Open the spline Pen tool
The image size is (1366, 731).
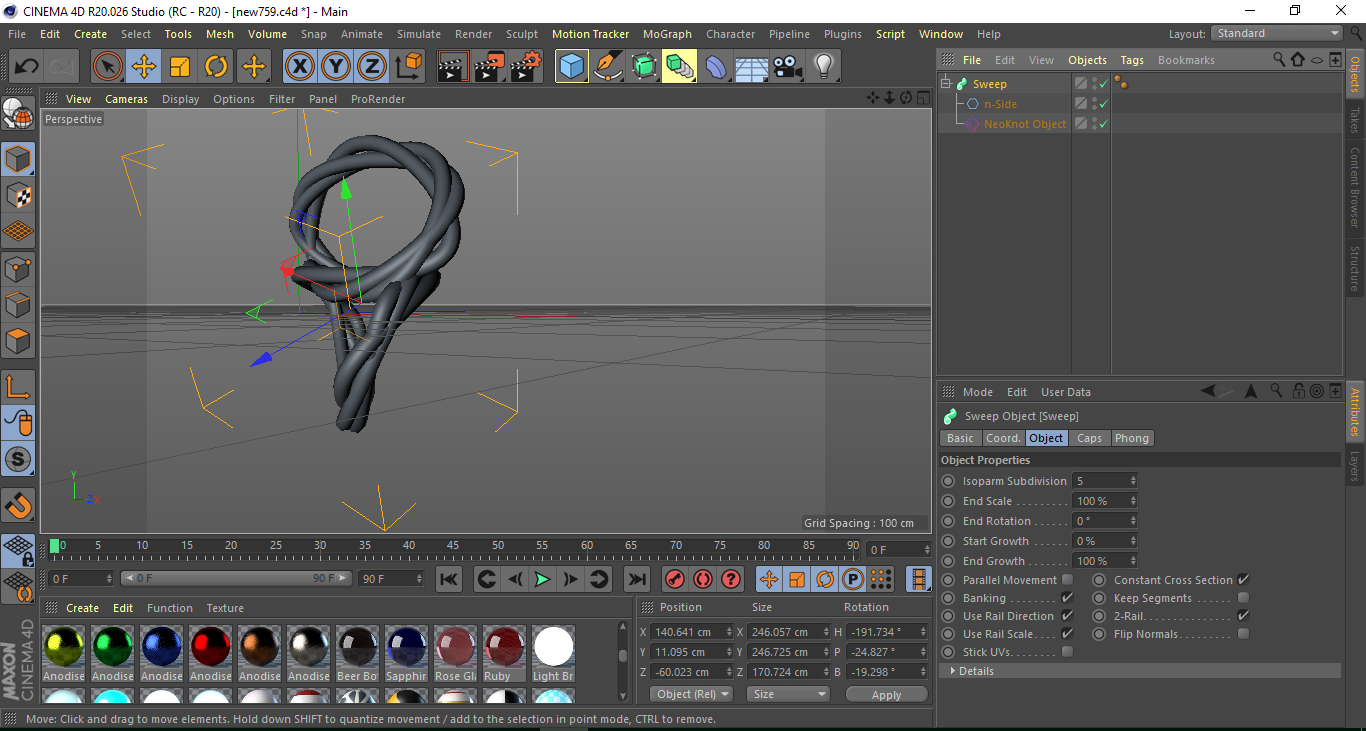pos(608,67)
